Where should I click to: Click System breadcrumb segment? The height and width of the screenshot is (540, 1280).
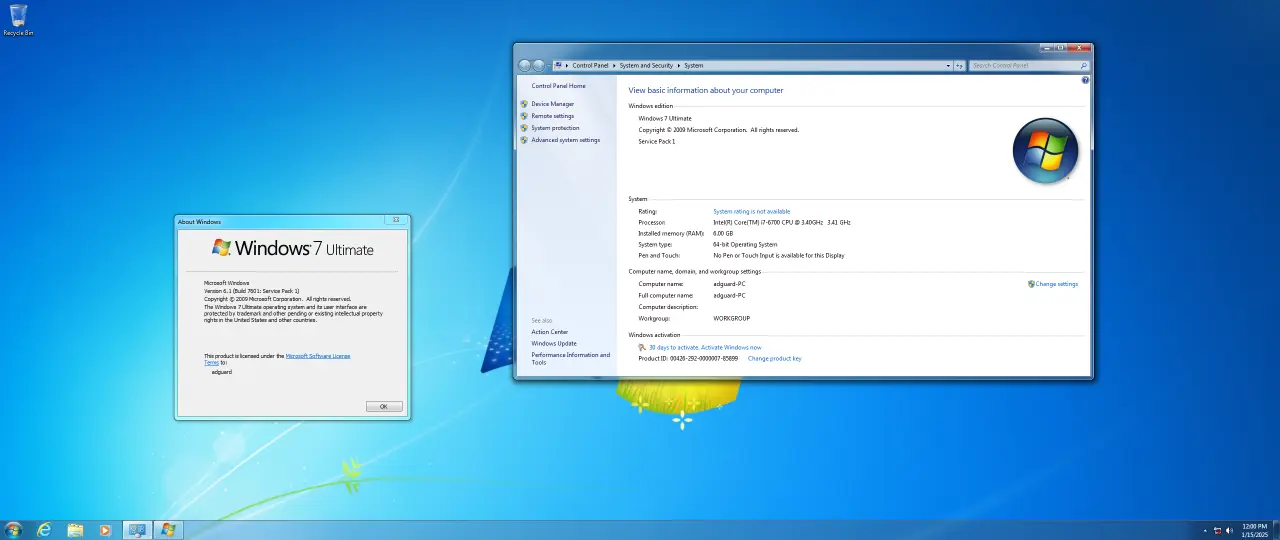click(694, 65)
